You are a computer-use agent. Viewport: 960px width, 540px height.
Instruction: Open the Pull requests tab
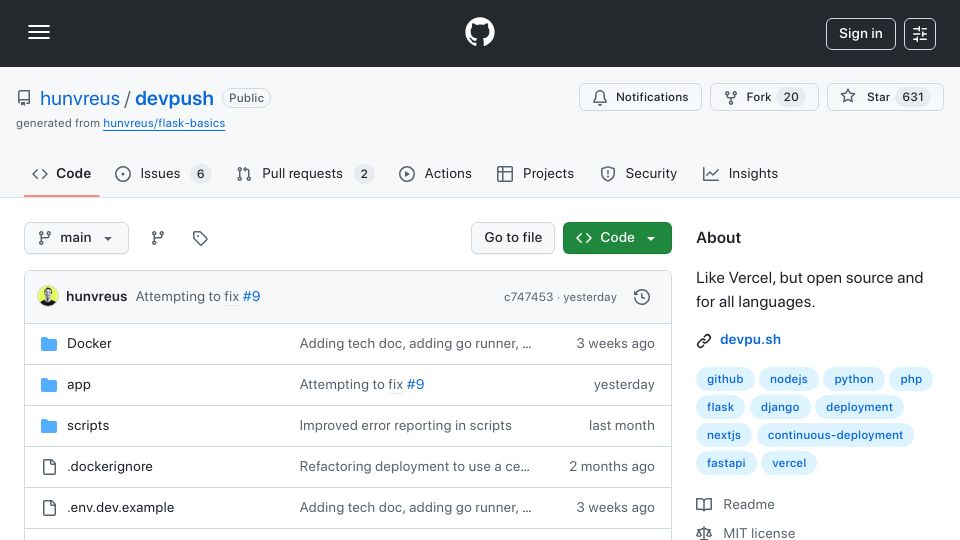click(305, 174)
